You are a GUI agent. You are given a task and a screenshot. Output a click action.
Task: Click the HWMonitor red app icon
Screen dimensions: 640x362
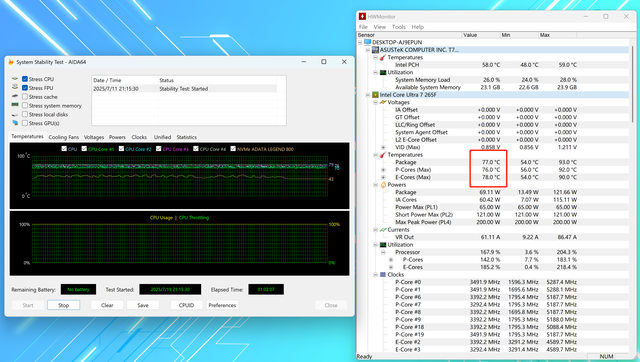point(362,16)
